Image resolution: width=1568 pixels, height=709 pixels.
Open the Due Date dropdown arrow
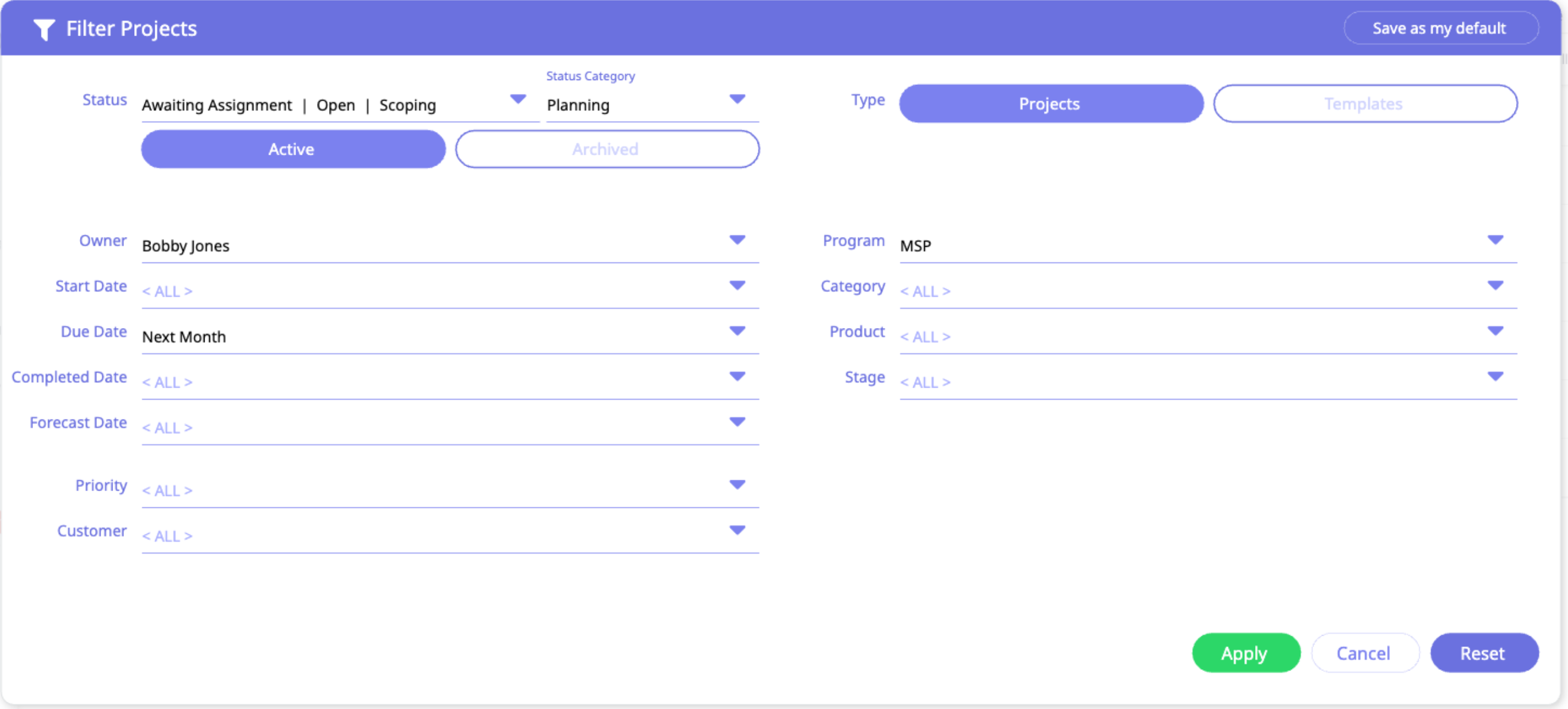736,331
